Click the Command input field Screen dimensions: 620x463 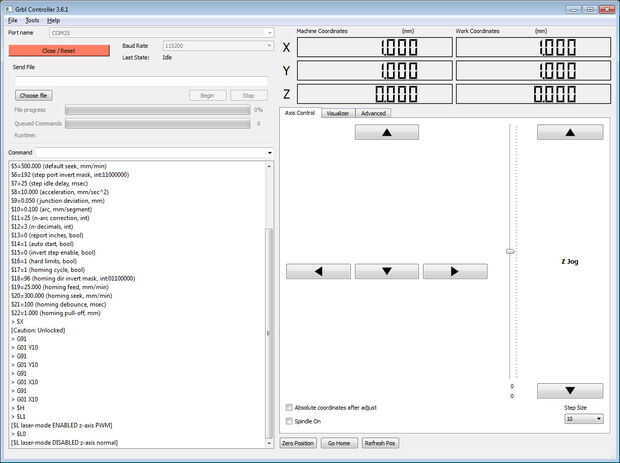point(150,153)
